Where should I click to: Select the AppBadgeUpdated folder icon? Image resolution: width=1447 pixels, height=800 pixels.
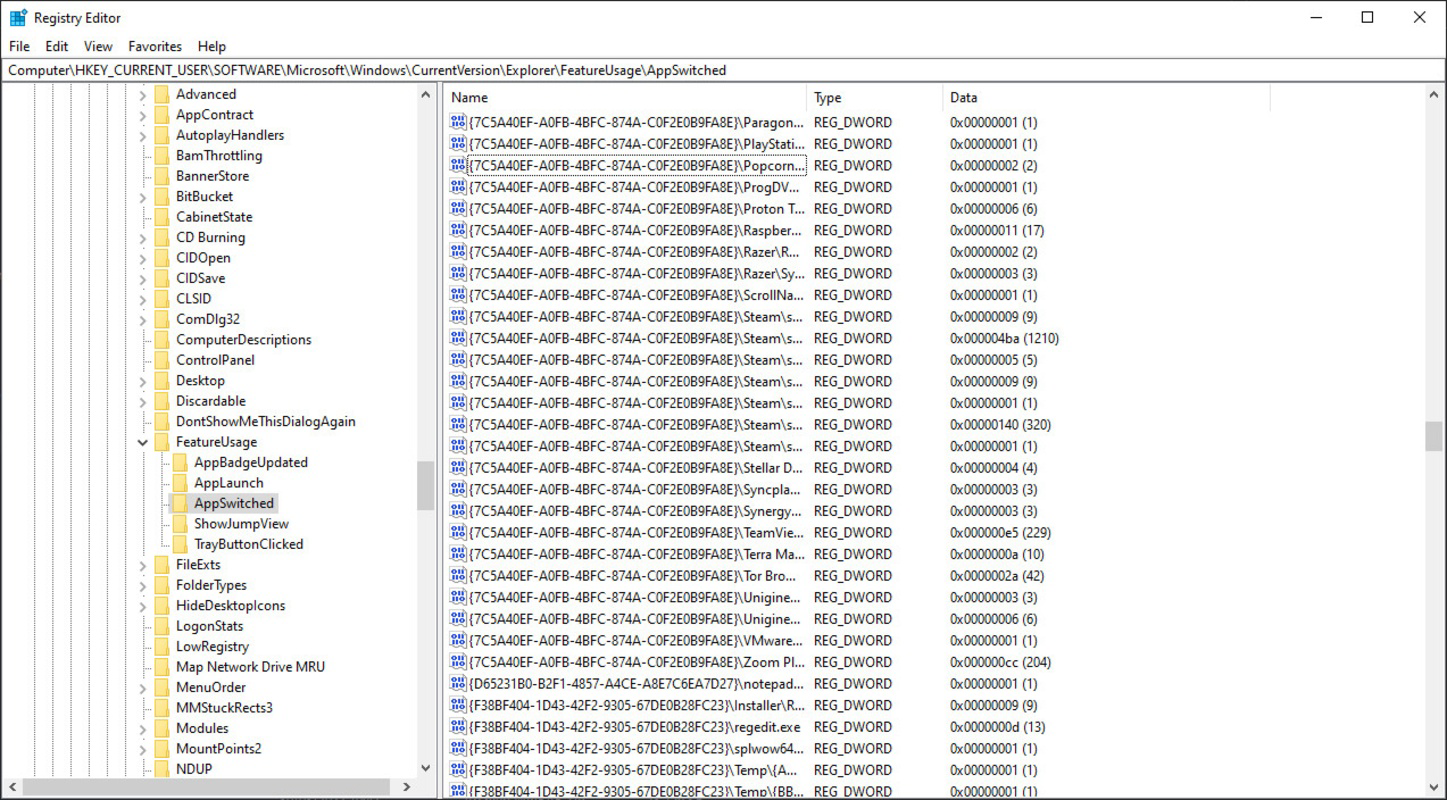179,462
